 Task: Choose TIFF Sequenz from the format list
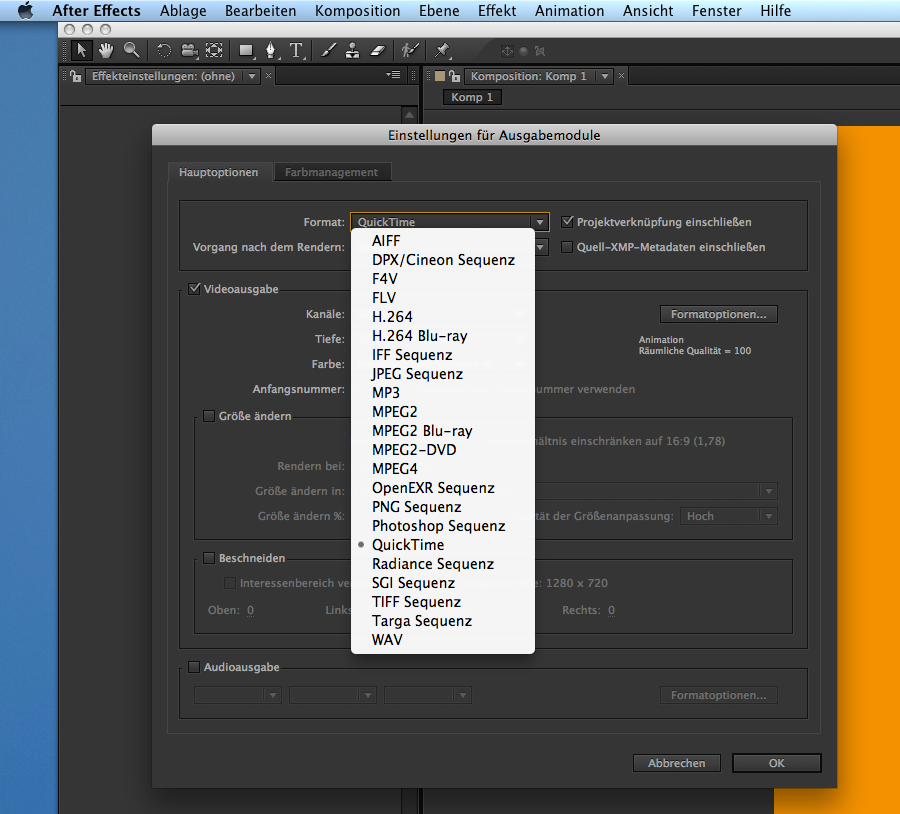click(x=443, y=602)
